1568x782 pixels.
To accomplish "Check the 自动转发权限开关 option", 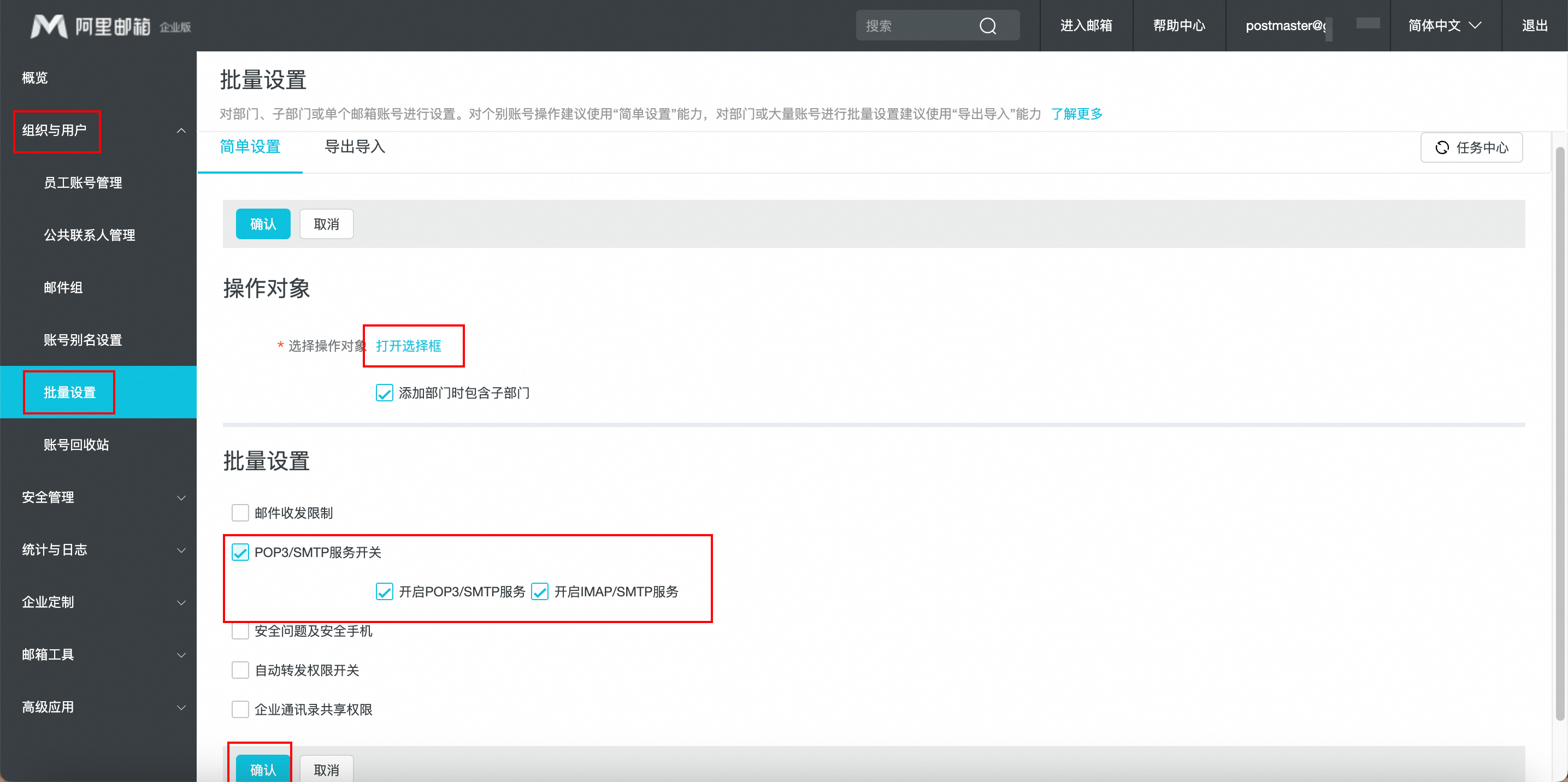I will point(240,670).
